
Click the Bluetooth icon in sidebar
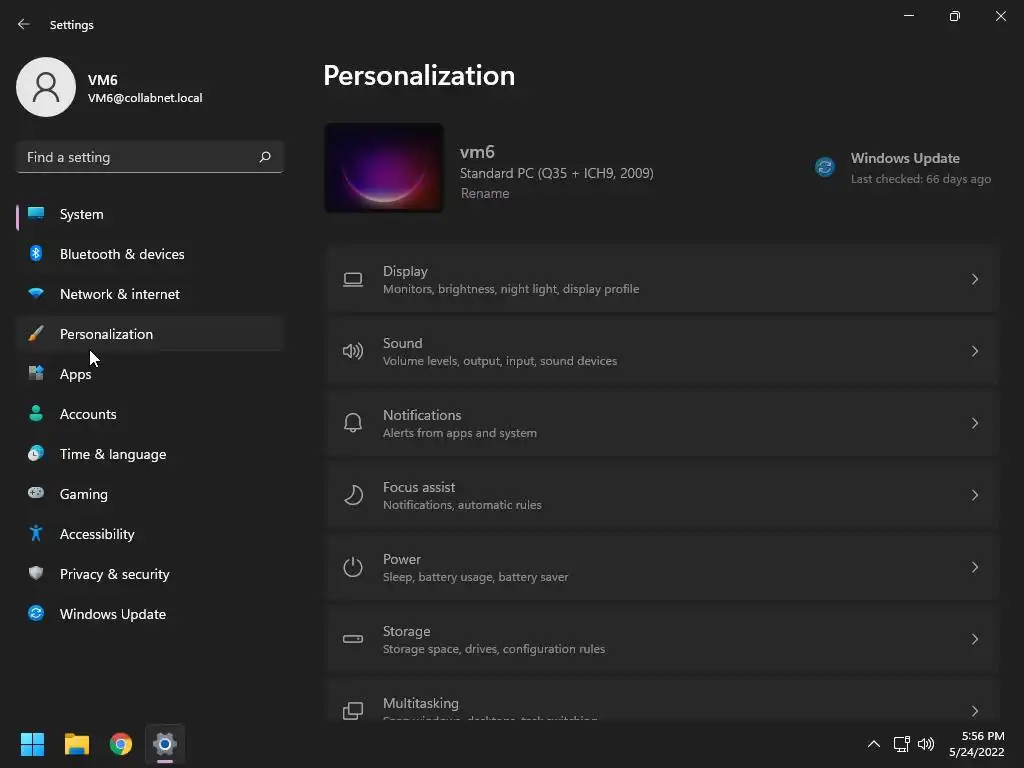pyautogui.click(x=36, y=253)
